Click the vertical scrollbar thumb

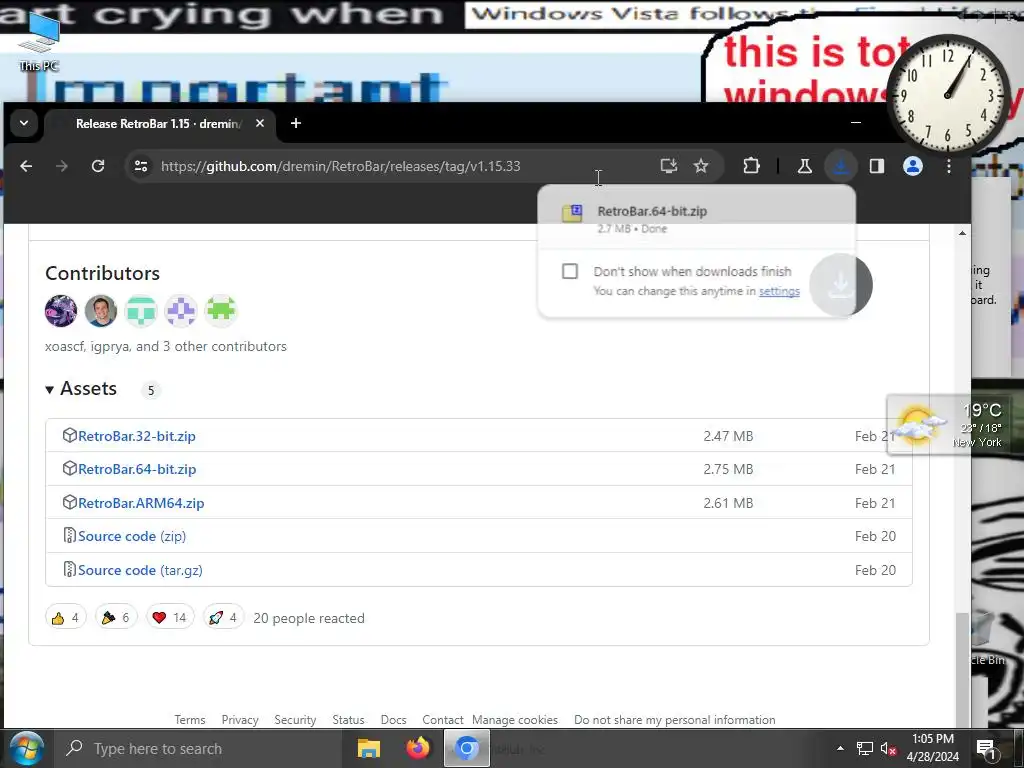[x=962, y=669]
